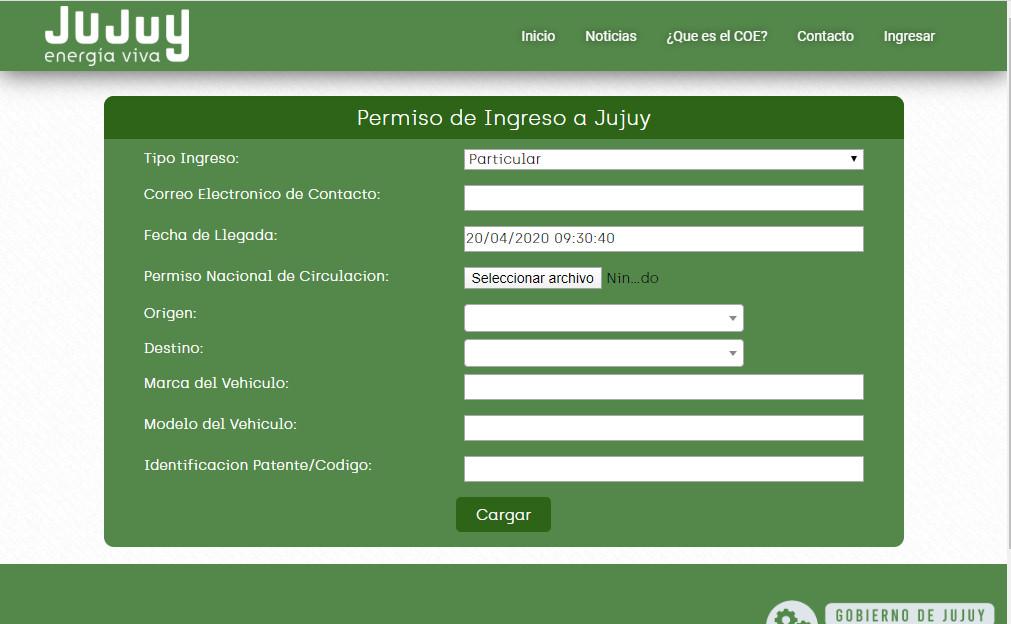Image resolution: width=1011 pixels, height=624 pixels.
Task: Click the Seleccionar archivo button
Action: (x=533, y=278)
